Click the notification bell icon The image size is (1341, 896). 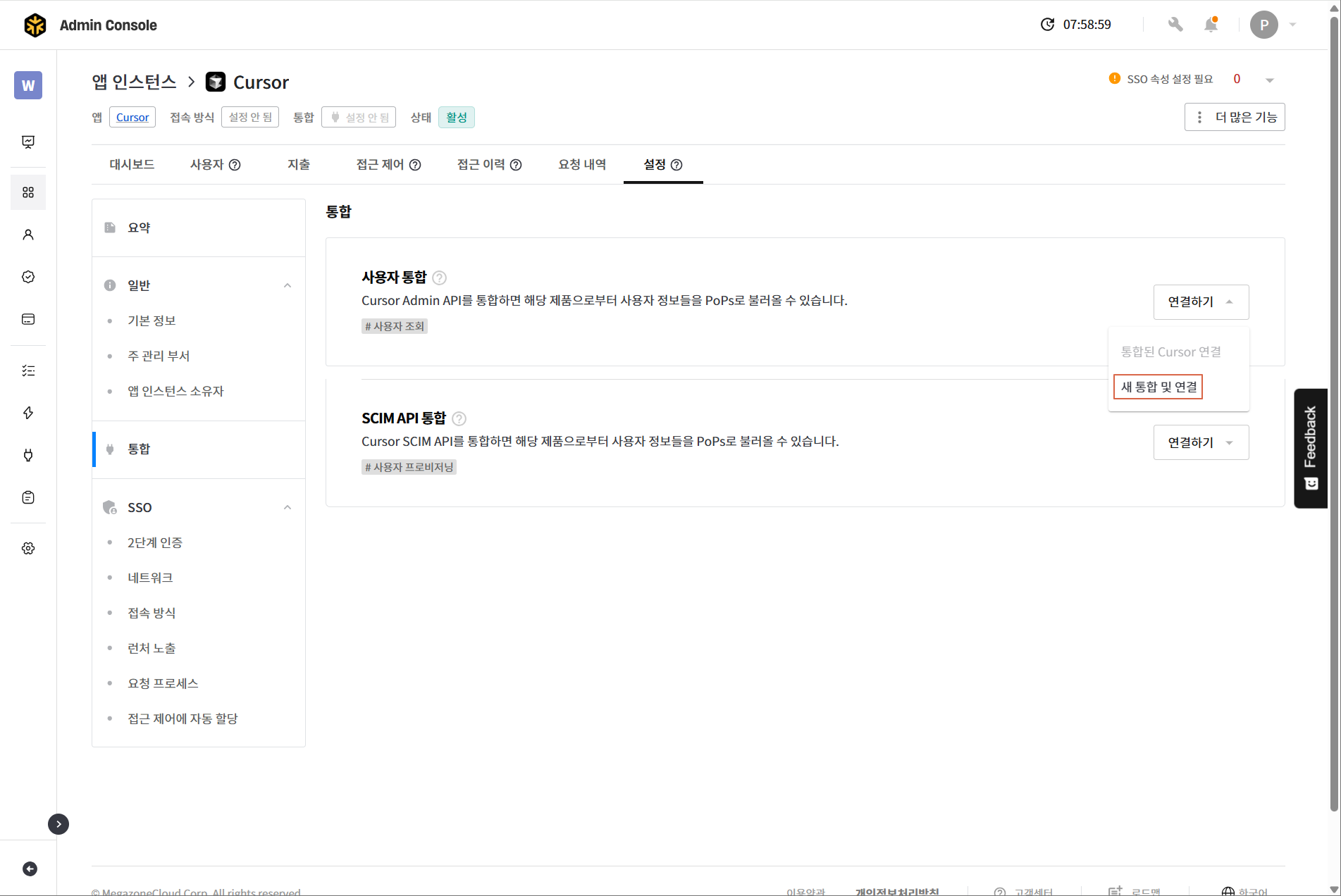[x=1211, y=25]
